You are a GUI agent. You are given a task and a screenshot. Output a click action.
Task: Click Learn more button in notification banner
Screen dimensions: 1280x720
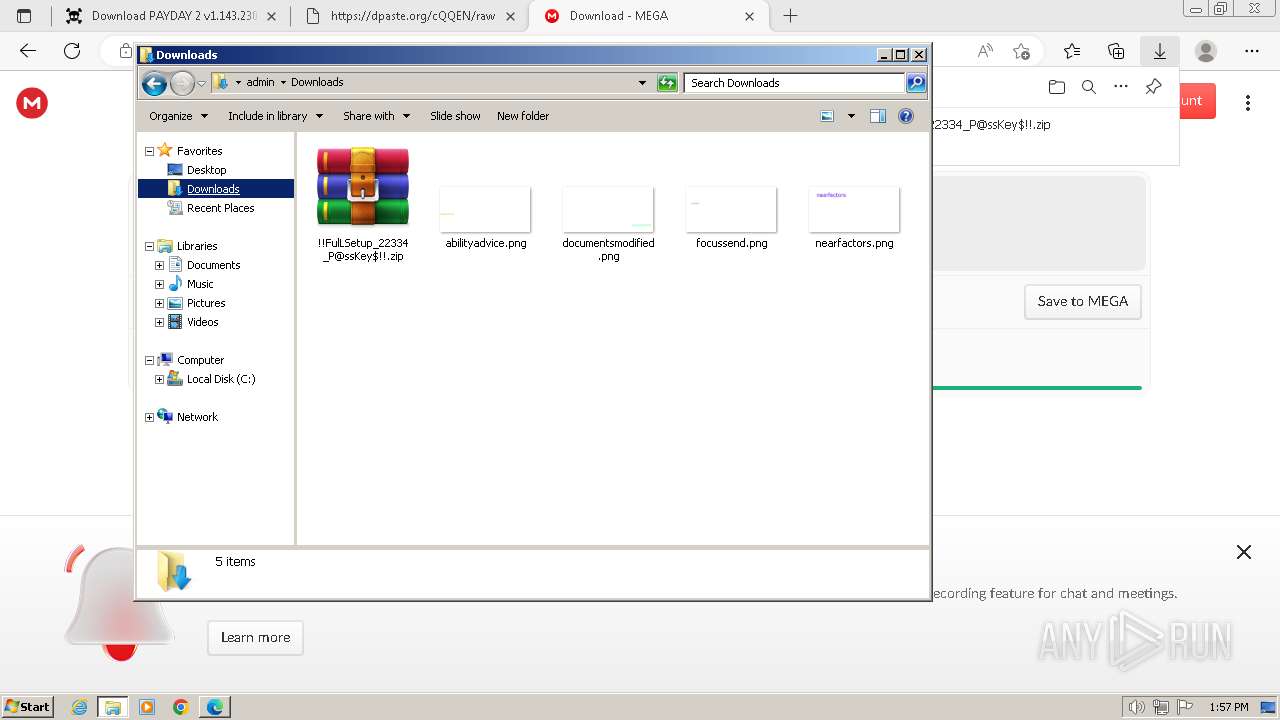(255, 637)
